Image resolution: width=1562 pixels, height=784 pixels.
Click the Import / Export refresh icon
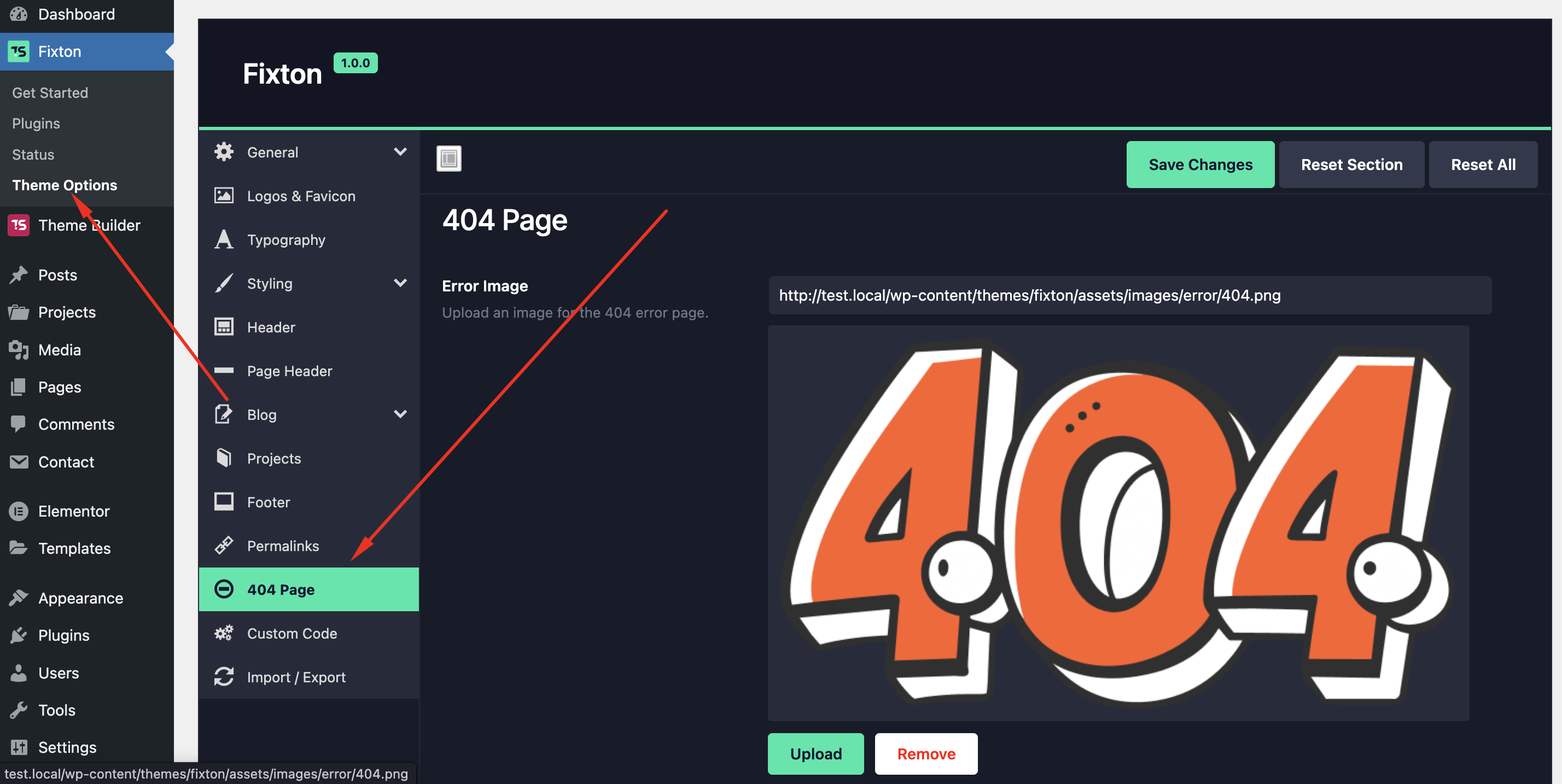coord(224,677)
